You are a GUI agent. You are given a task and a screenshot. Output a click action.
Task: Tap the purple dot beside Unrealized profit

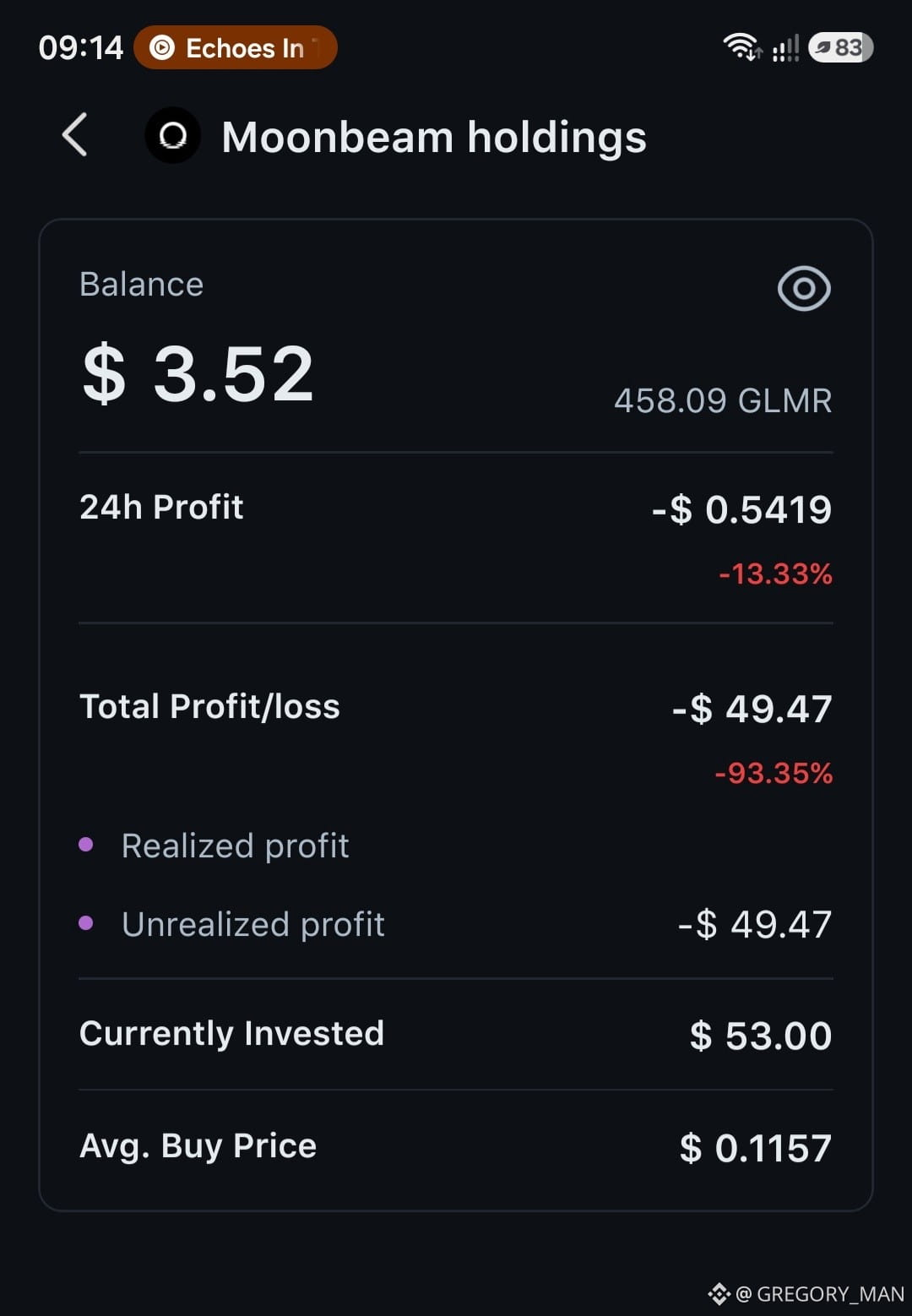point(86,922)
